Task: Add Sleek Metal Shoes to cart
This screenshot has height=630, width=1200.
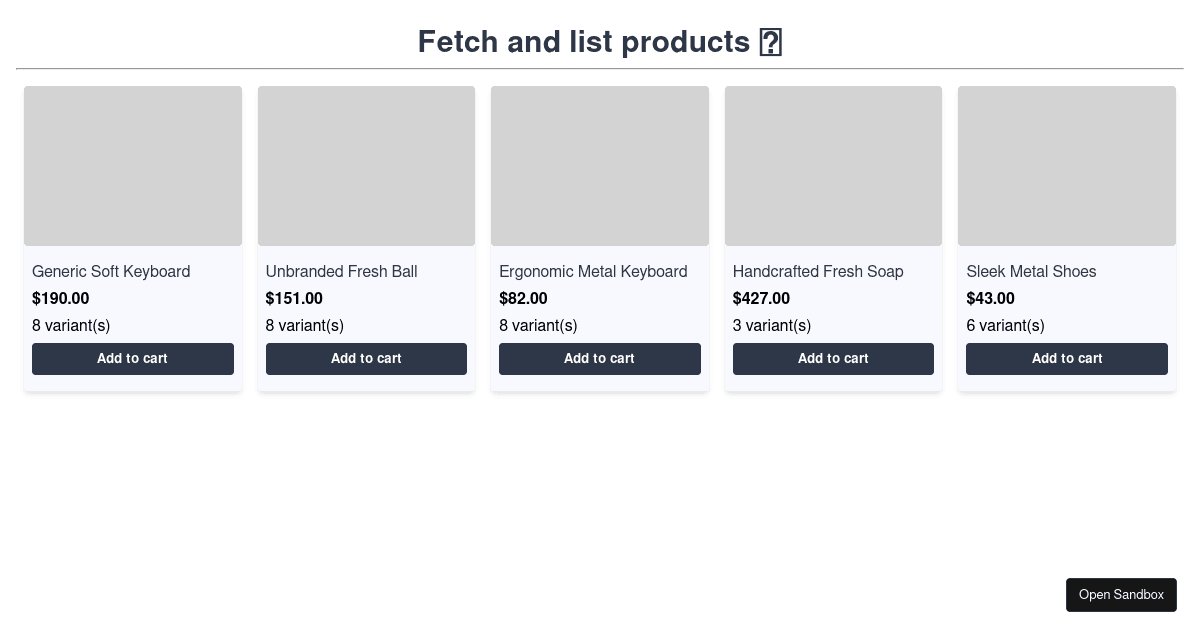Action: point(1067,359)
